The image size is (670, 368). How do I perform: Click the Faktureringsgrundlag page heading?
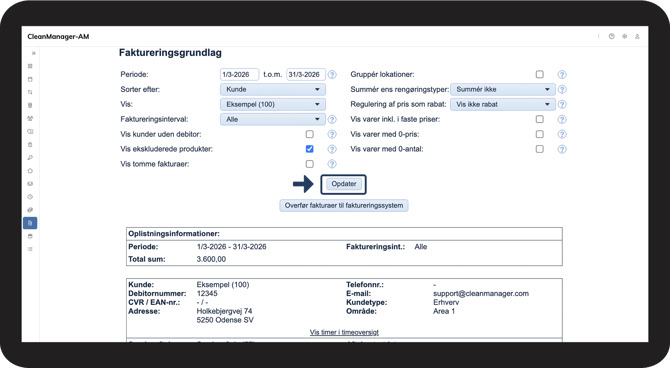tap(170, 53)
